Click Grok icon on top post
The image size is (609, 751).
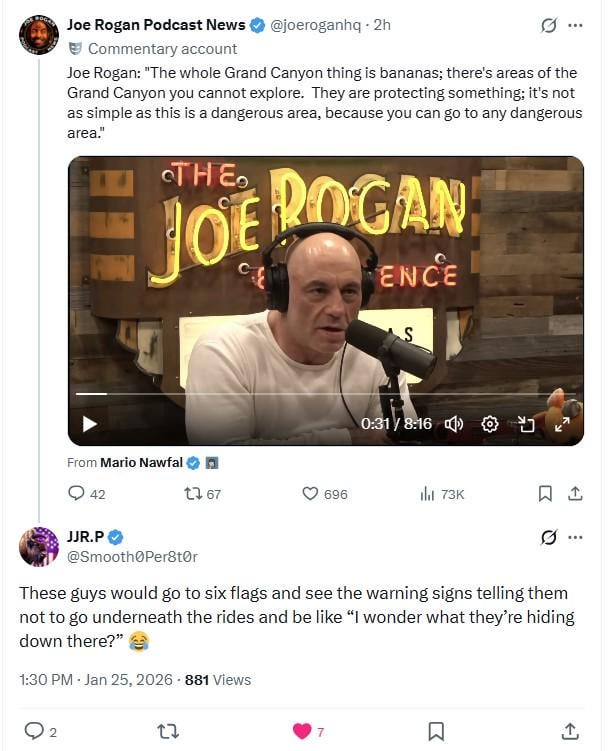point(548,26)
